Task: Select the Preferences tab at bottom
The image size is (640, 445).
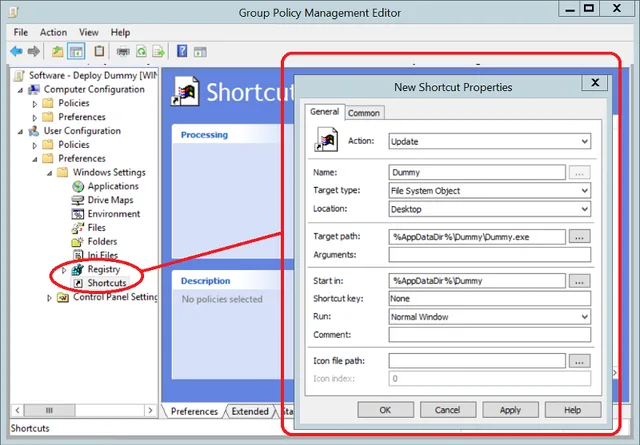Action: tap(194, 411)
